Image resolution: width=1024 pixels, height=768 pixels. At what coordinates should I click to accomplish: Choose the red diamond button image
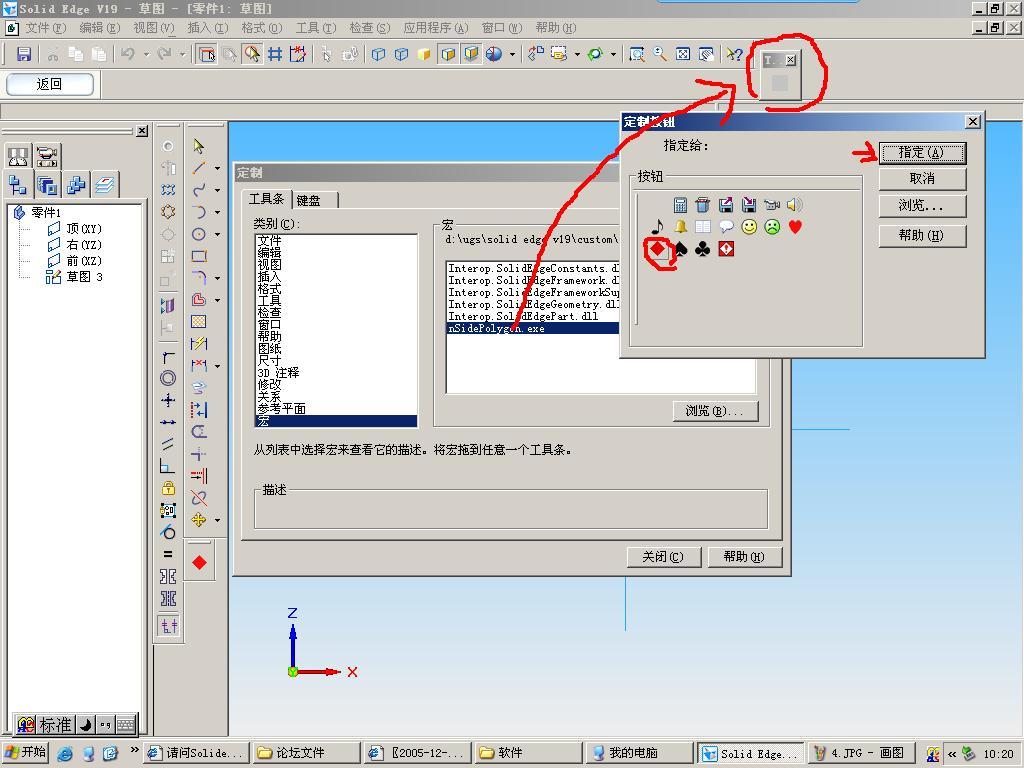point(657,249)
